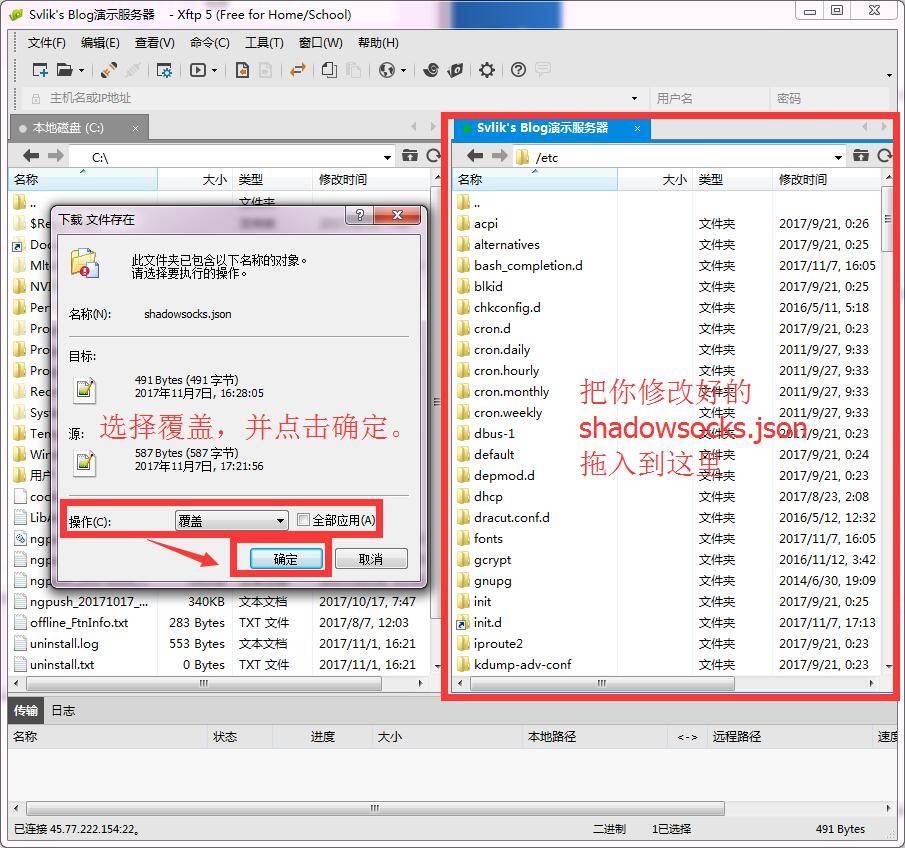
Task: Click the Copy pages toolbar icon
Action: click(x=329, y=70)
